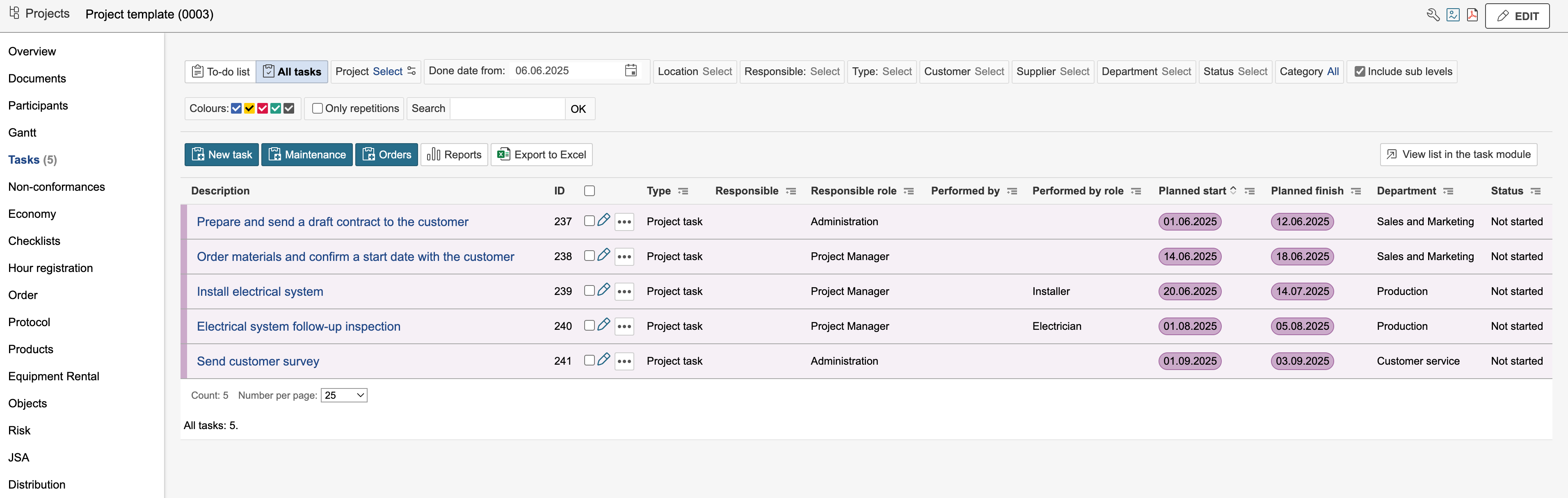The image size is (1568, 498).
Task: Open the calendar picker for Done date
Action: (x=631, y=71)
